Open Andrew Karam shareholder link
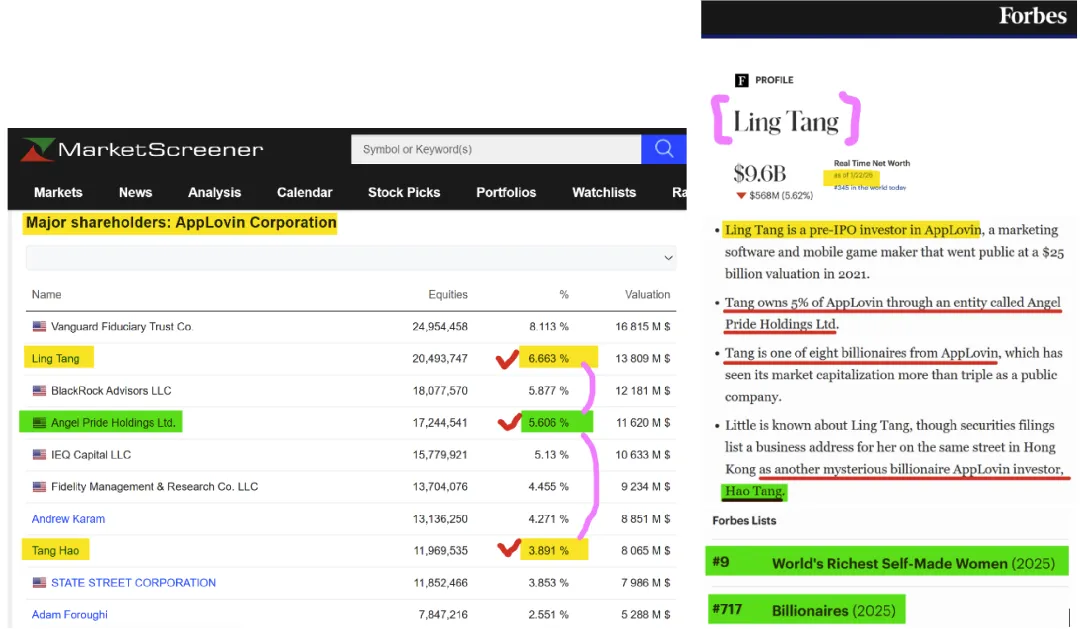The width and height of the screenshot is (1080, 629). (68, 519)
